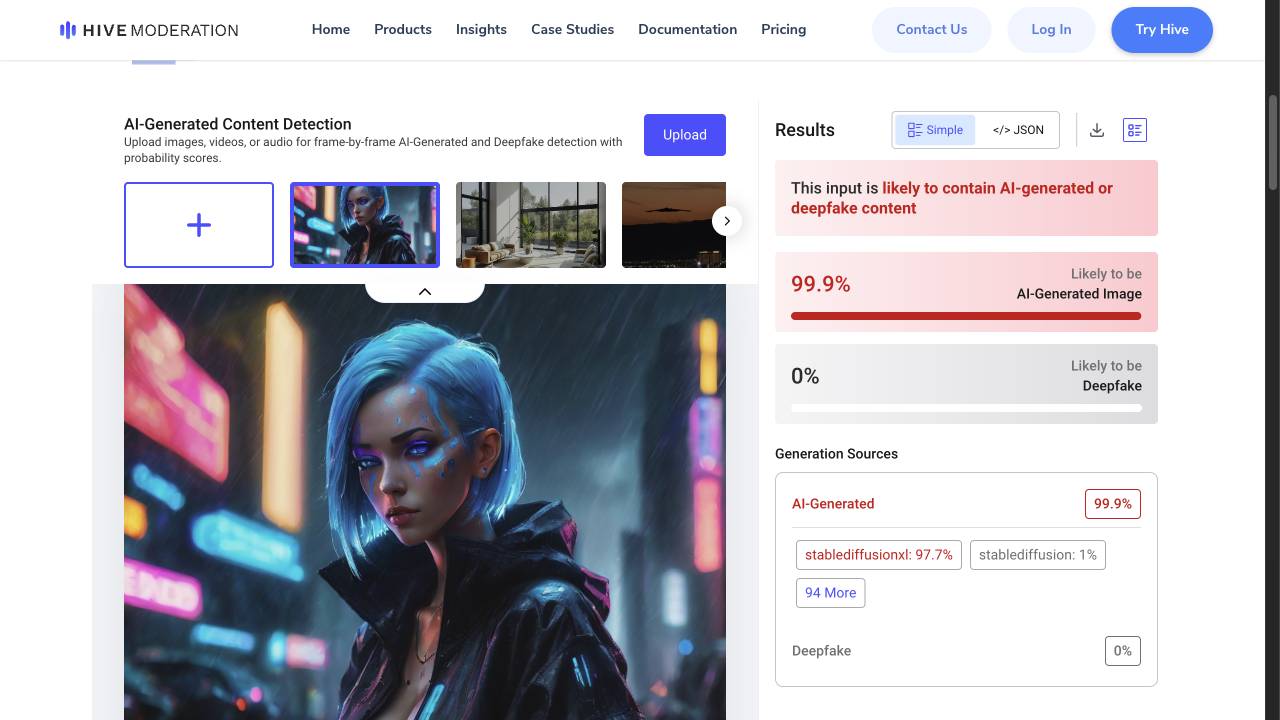Click the Deepfake probability bar
The height and width of the screenshot is (720, 1280).
tap(966, 408)
